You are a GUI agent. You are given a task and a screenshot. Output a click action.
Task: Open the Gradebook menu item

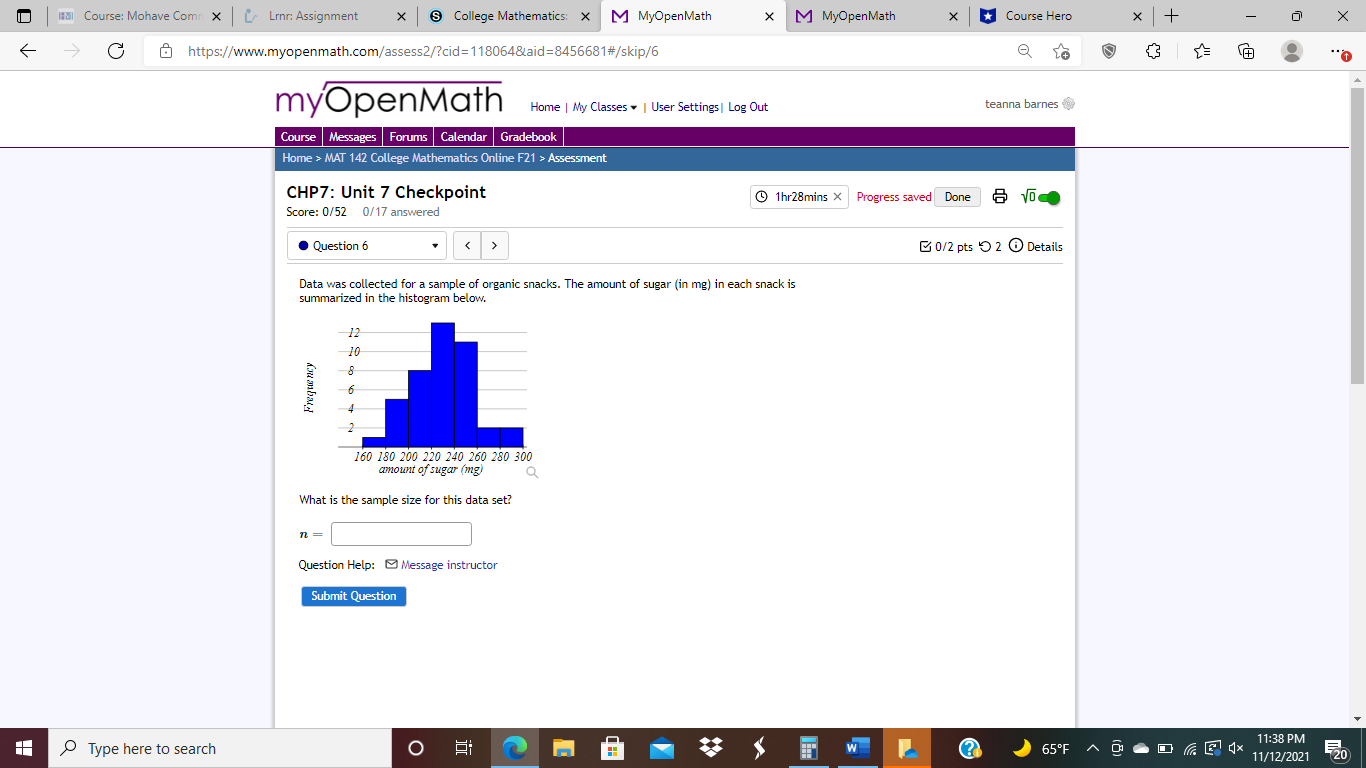528,137
